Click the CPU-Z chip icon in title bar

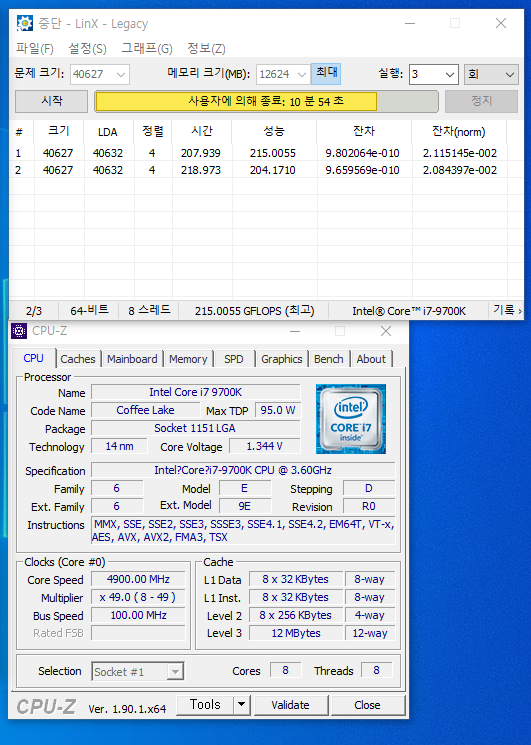(x=19, y=331)
